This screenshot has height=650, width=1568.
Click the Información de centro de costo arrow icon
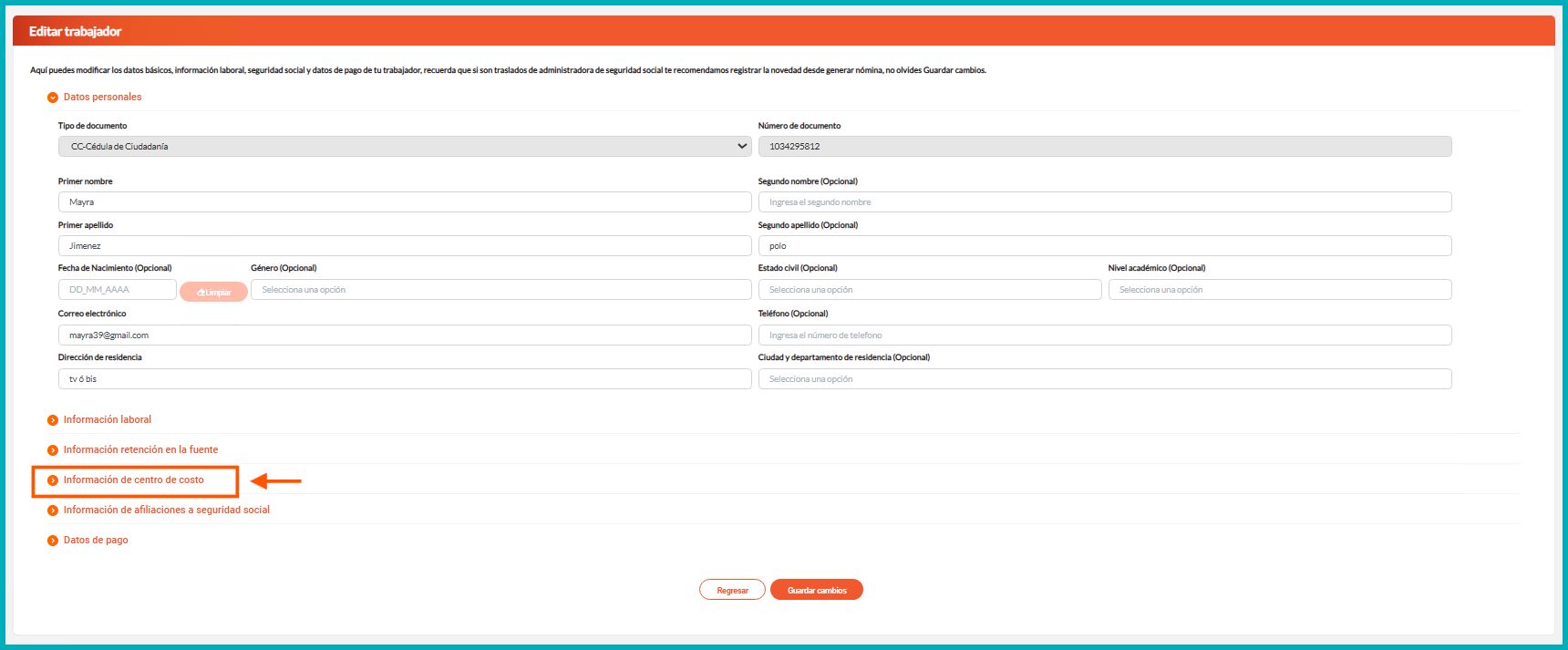click(53, 480)
